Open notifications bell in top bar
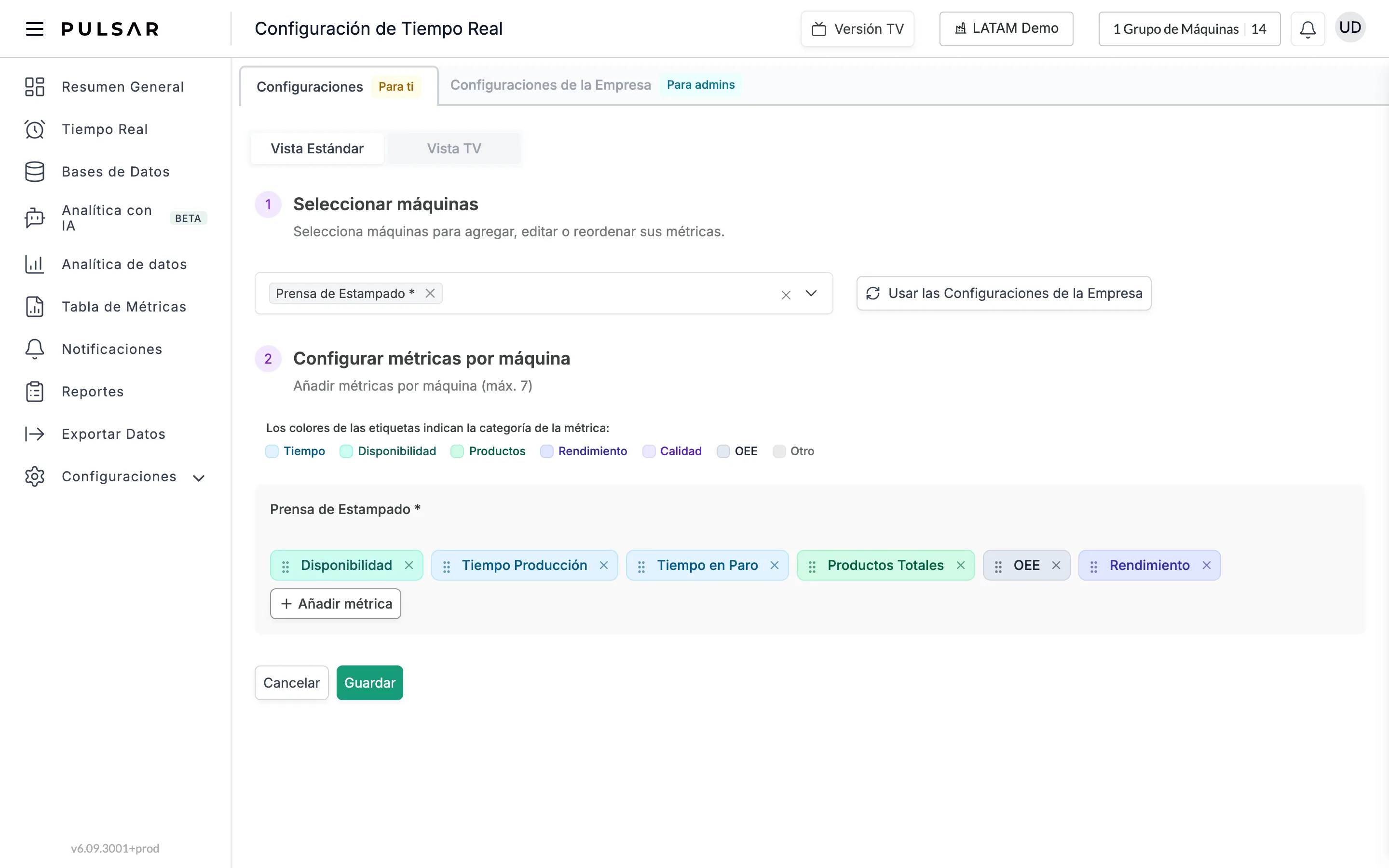1389x868 pixels. coord(1307,29)
